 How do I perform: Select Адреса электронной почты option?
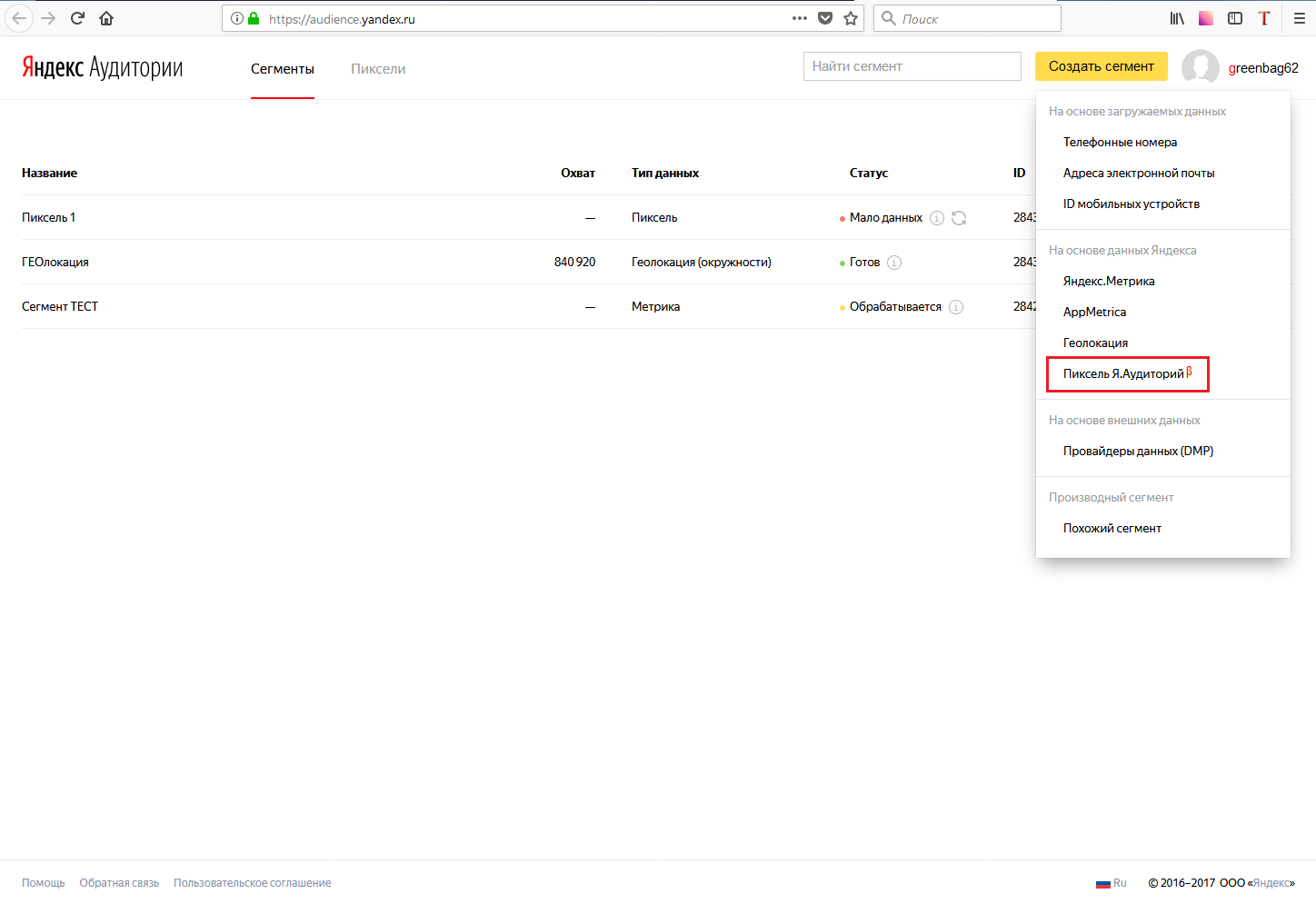(x=1139, y=173)
